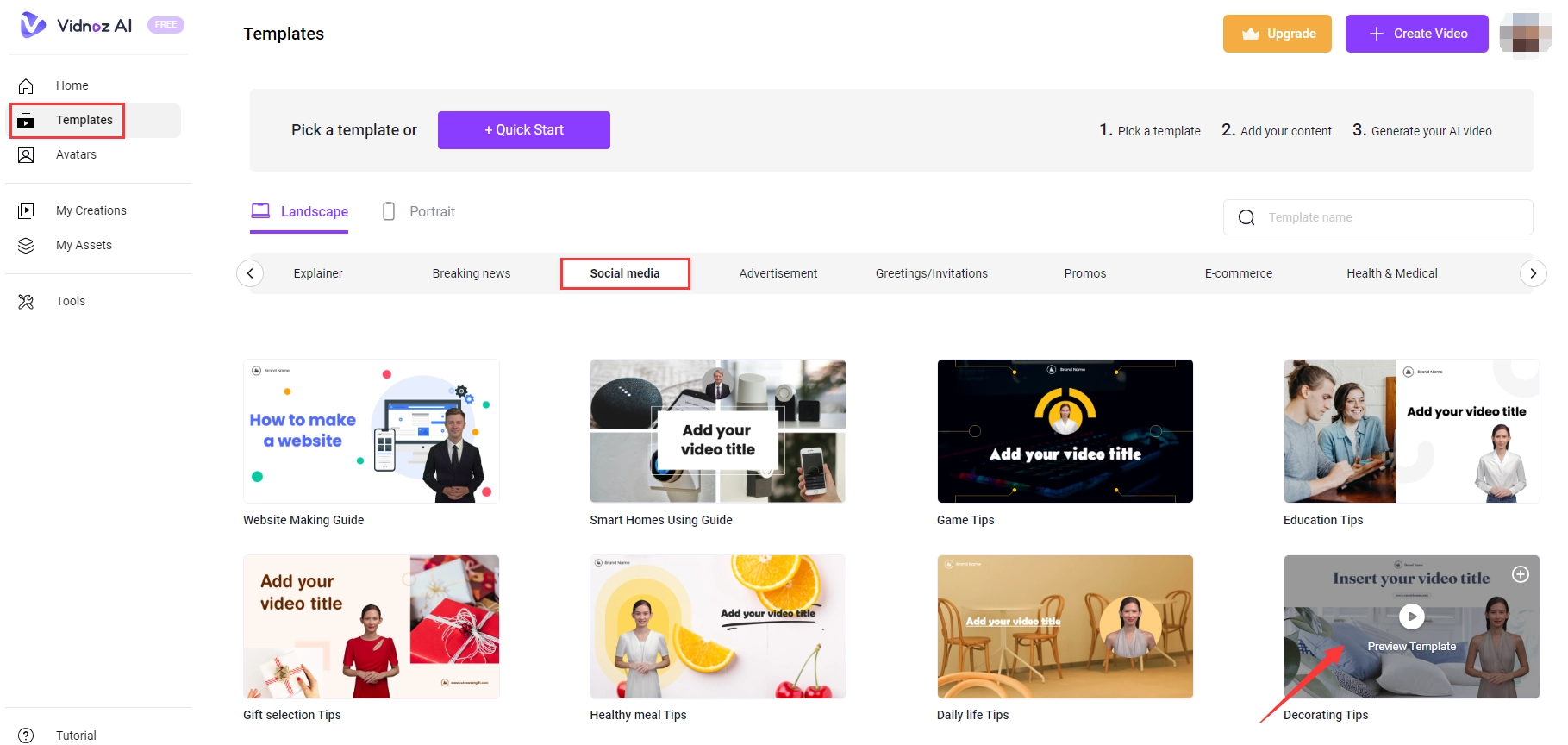Choose the Advertisement category tab

coord(778,273)
